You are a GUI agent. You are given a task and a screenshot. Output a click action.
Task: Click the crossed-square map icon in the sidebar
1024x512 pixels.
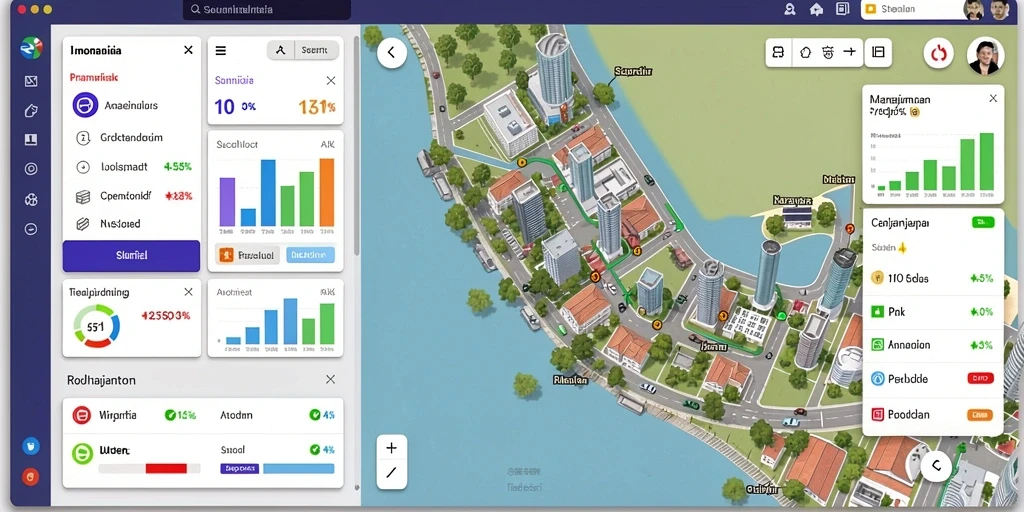pyautogui.click(x=31, y=81)
